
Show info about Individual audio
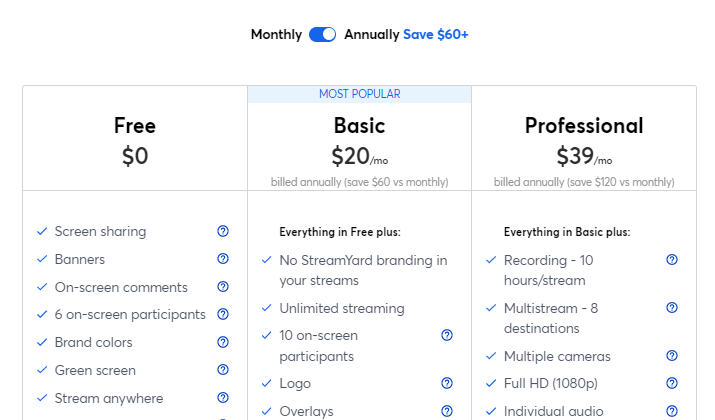click(672, 411)
